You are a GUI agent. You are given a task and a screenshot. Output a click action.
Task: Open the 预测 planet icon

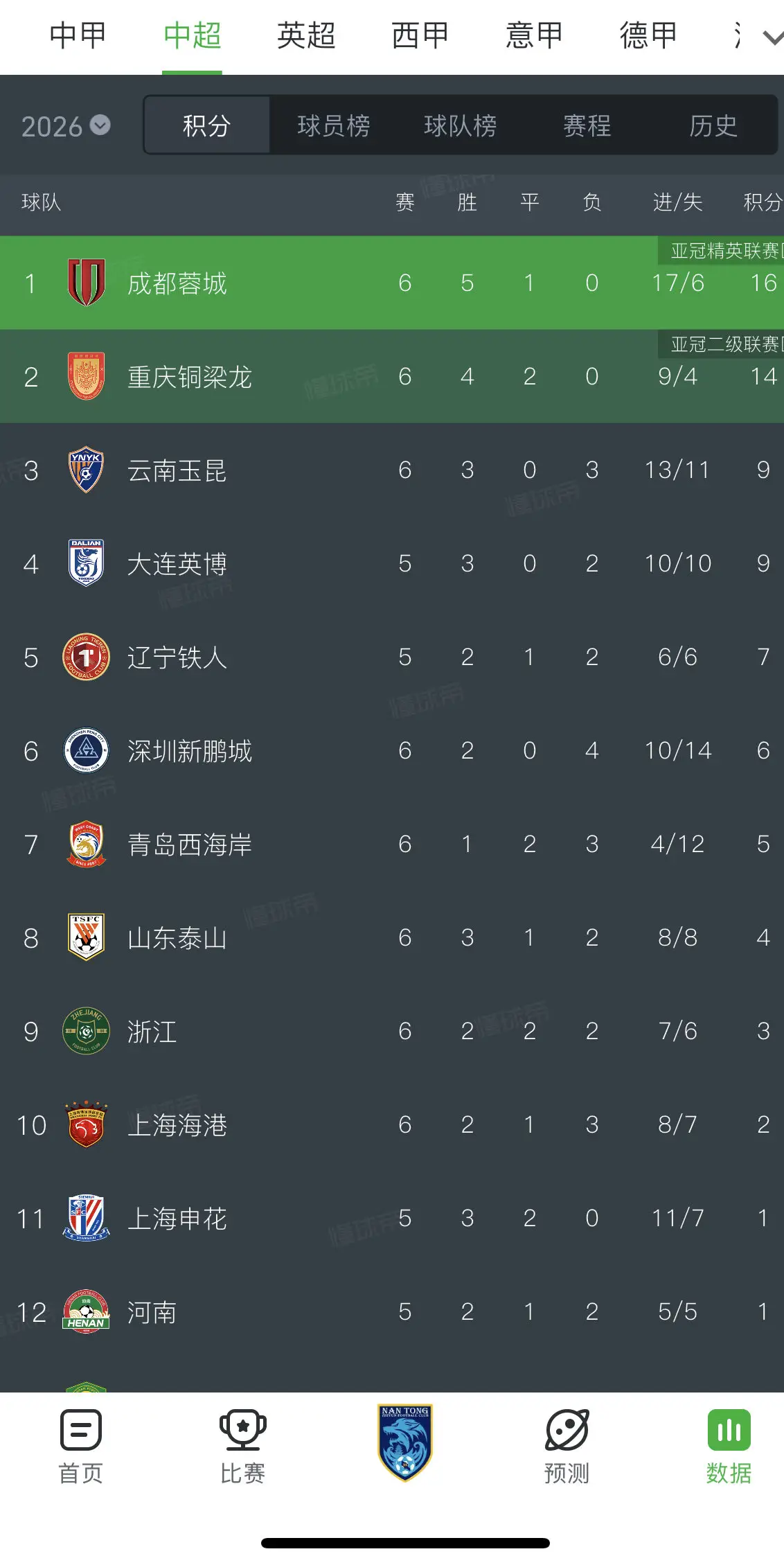[x=567, y=1429]
